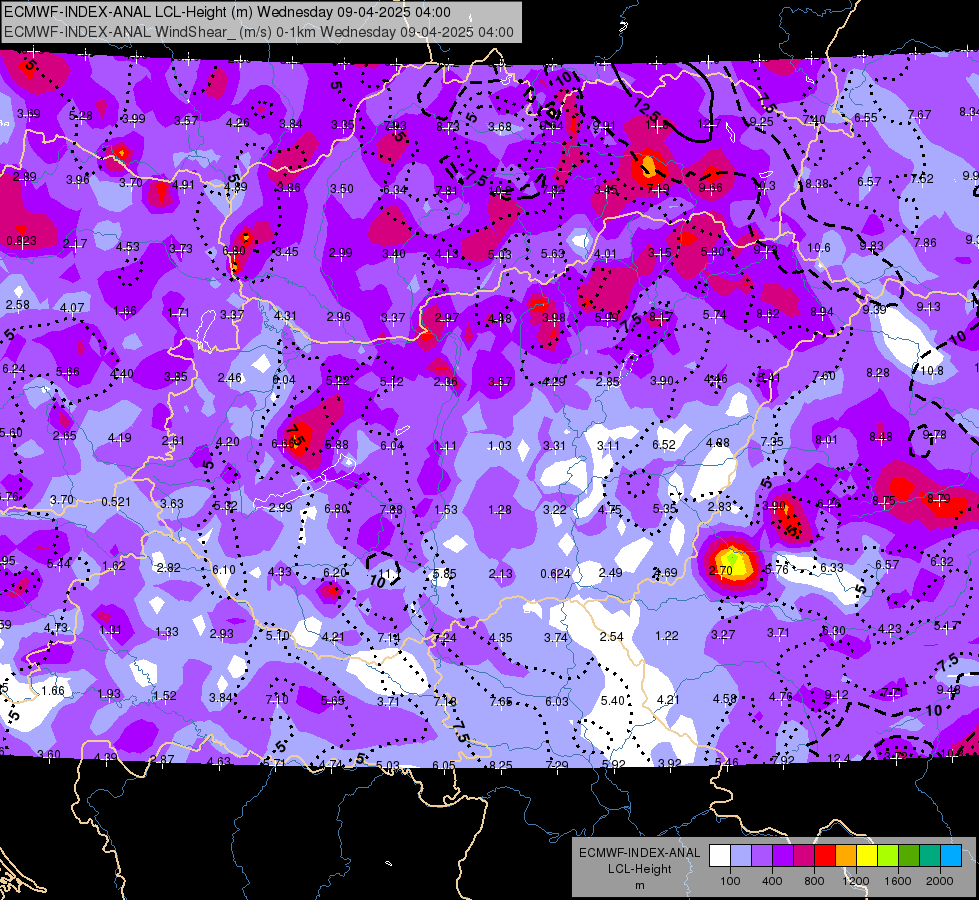The image size is (979, 900).
Task: Click the wind shear value 10.8
Action: click(932, 370)
